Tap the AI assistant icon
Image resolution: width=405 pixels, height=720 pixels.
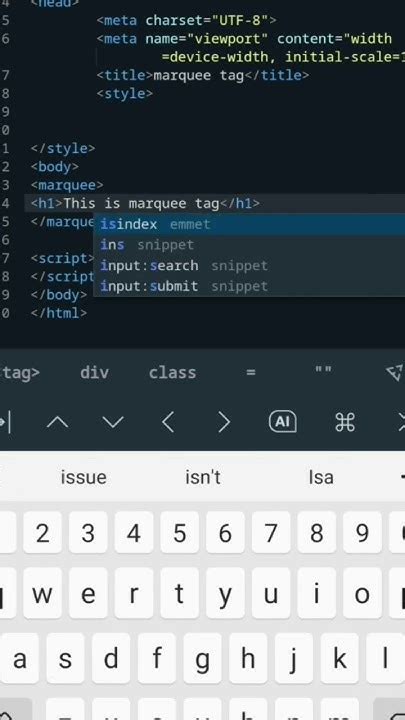pyautogui.click(x=282, y=422)
